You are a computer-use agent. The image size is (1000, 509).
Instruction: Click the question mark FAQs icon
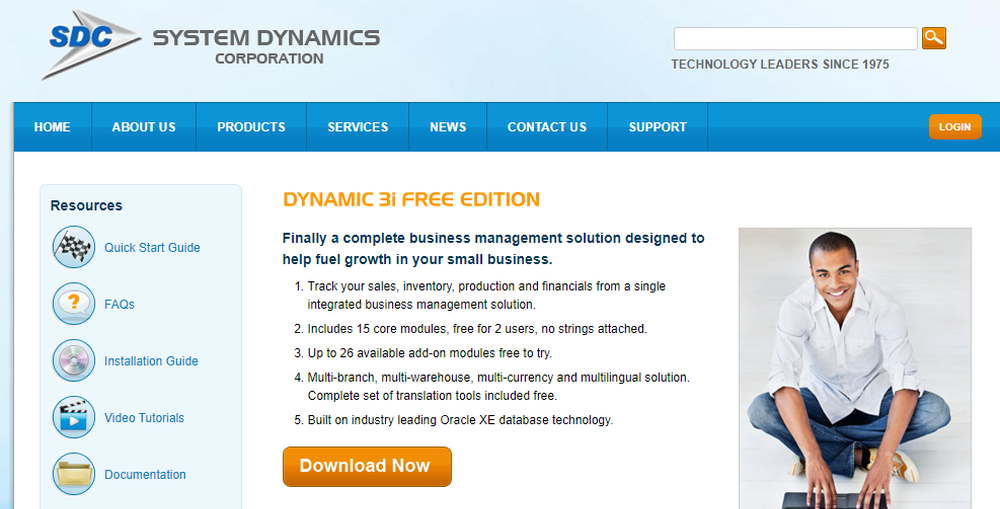(x=74, y=304)
